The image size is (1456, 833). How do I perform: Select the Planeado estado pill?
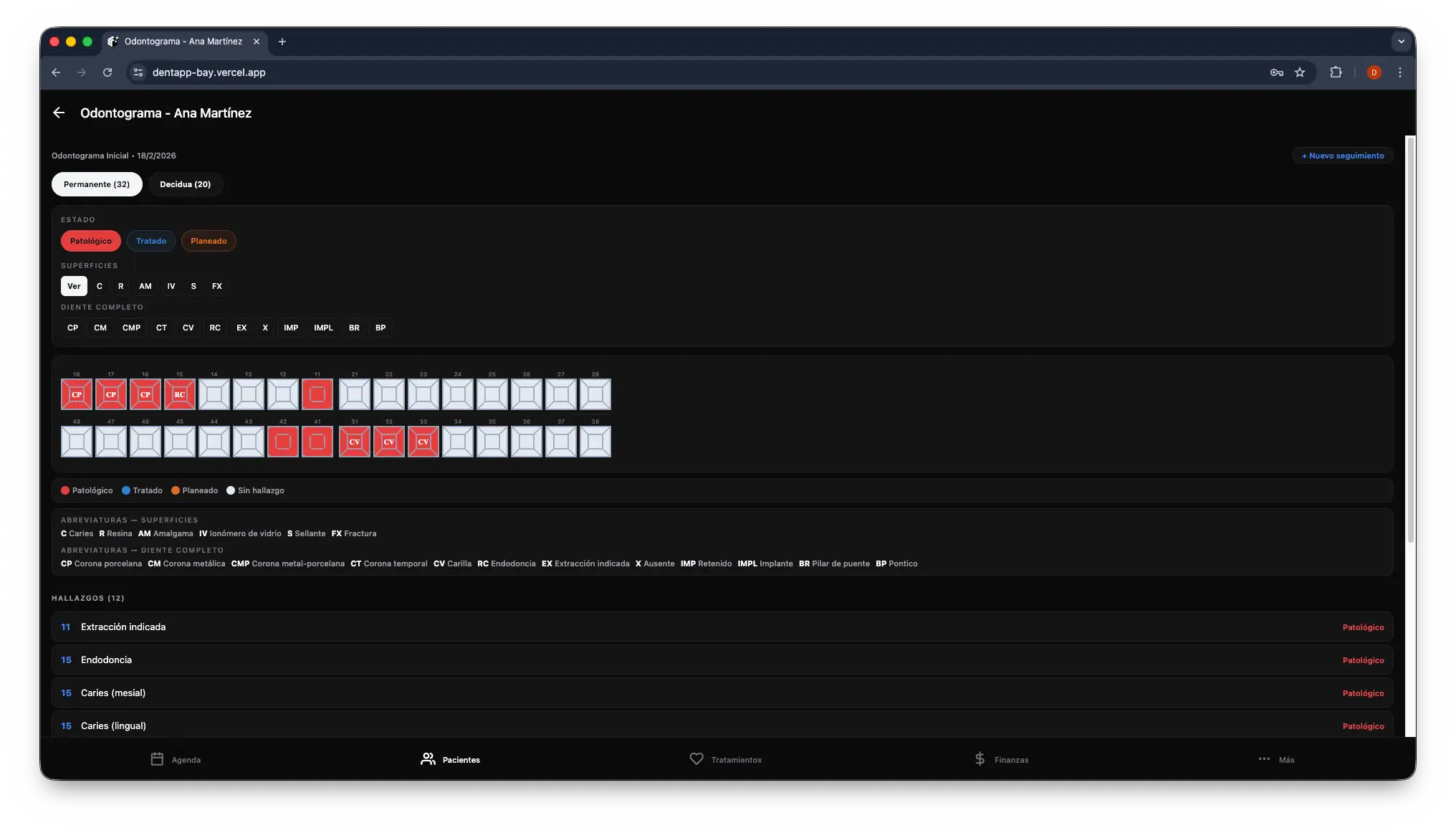point(209,241)
